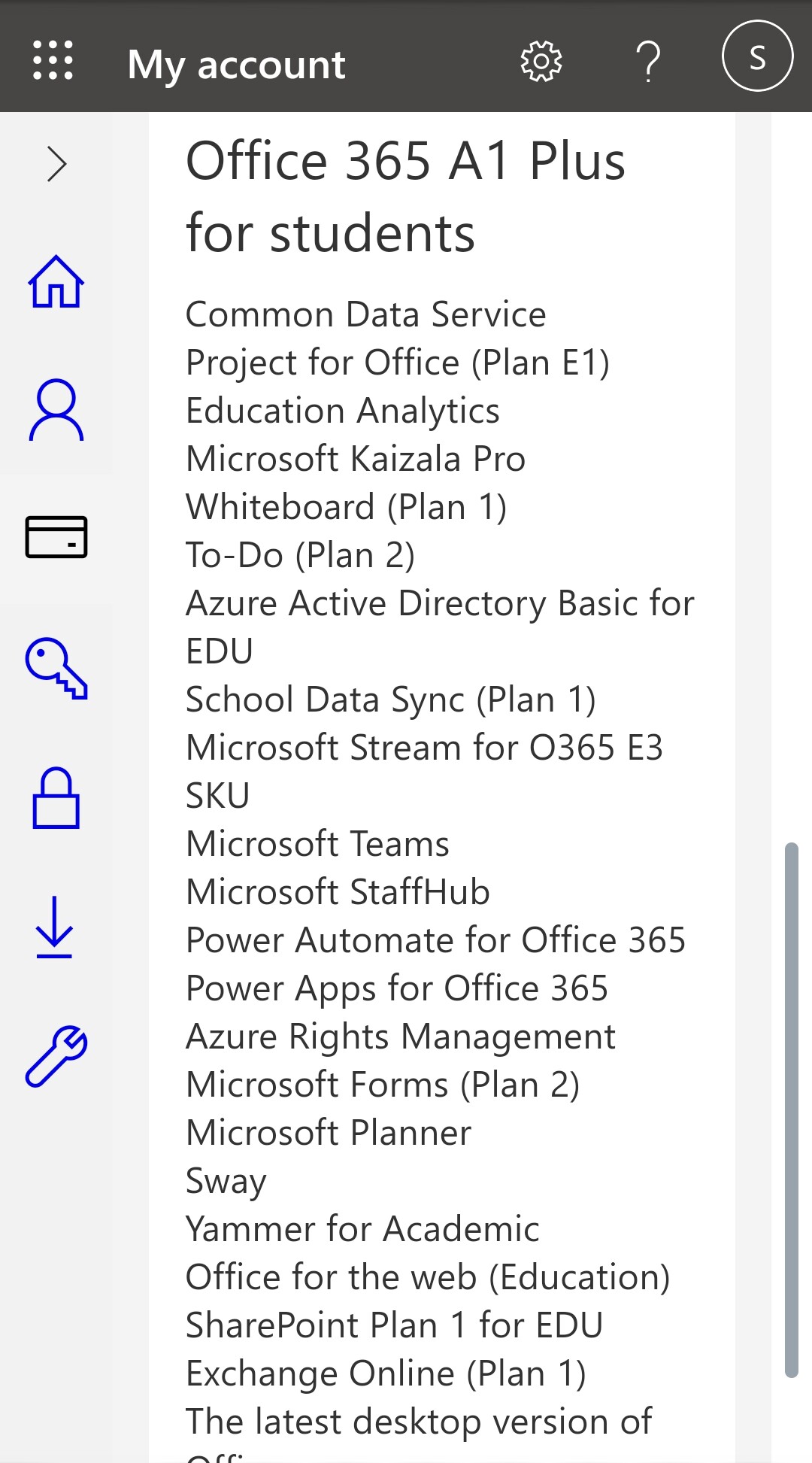Screen dimensions: 812x1463
Task: Click 'Sway' in the services list
Action: click(226, 1181)
